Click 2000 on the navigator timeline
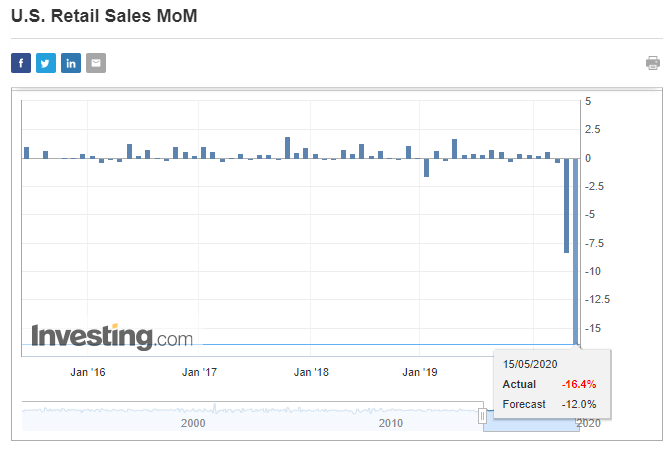Image resolution: width=671 pixels, height=453 pixels. pyautogui.click(x=193, y=424)
